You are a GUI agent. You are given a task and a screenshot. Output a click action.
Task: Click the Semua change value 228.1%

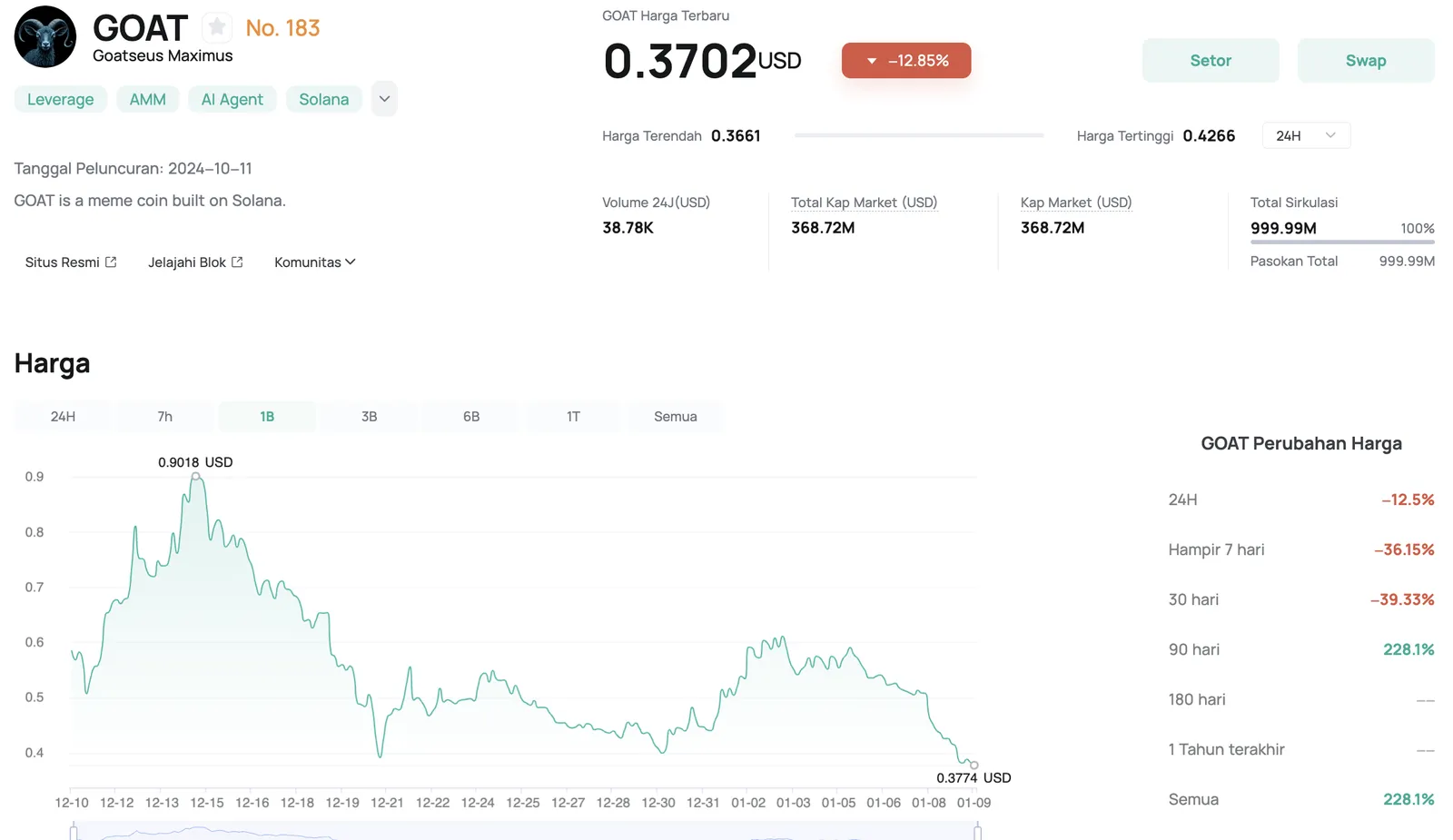1409,799
